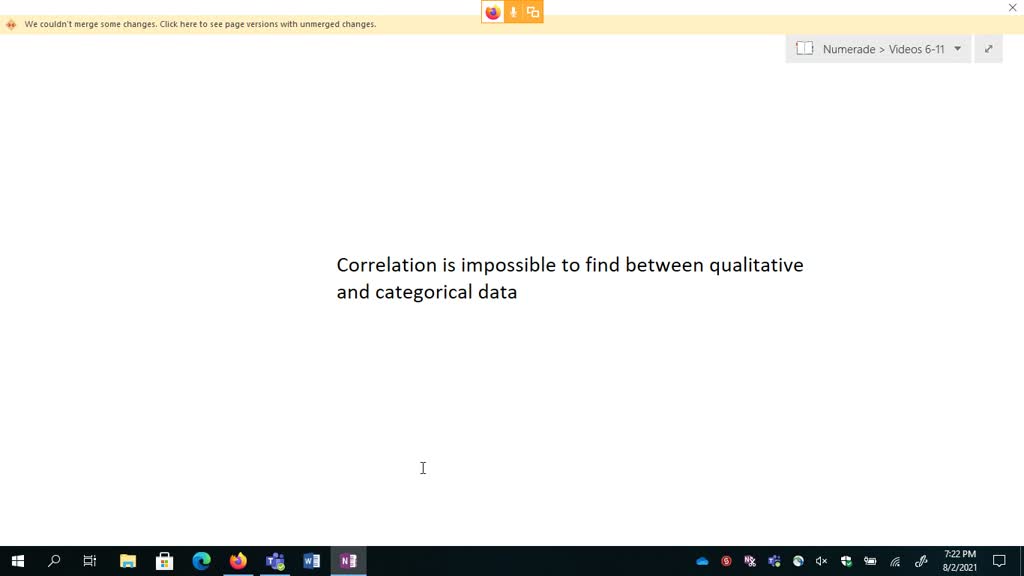Open the Action Center
This screenshot has width=1024, height=576.
(999, 561)
